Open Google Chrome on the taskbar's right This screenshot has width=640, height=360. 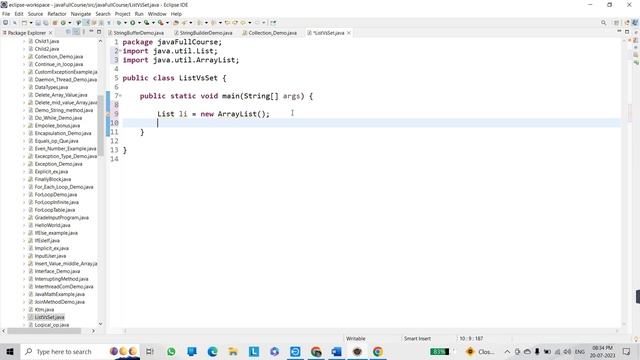point(378,351)
